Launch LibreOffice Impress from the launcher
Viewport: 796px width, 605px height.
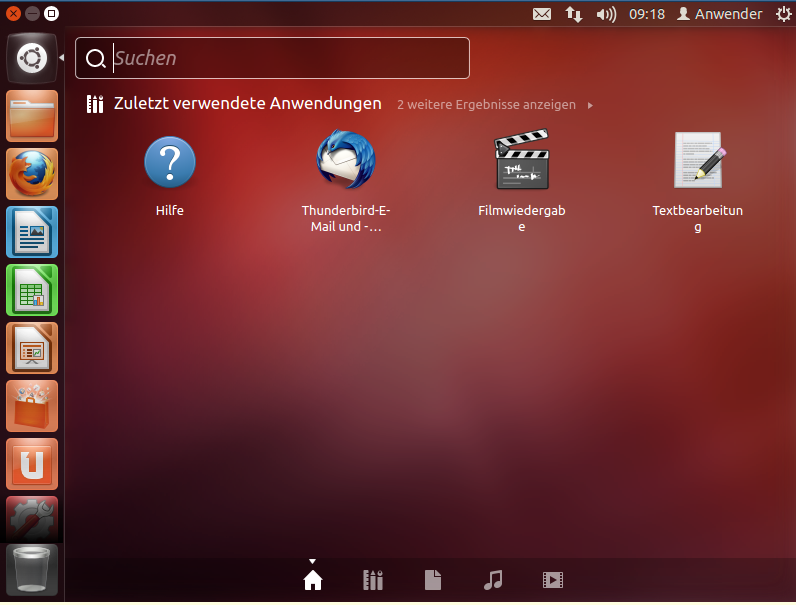pos(31,348)
